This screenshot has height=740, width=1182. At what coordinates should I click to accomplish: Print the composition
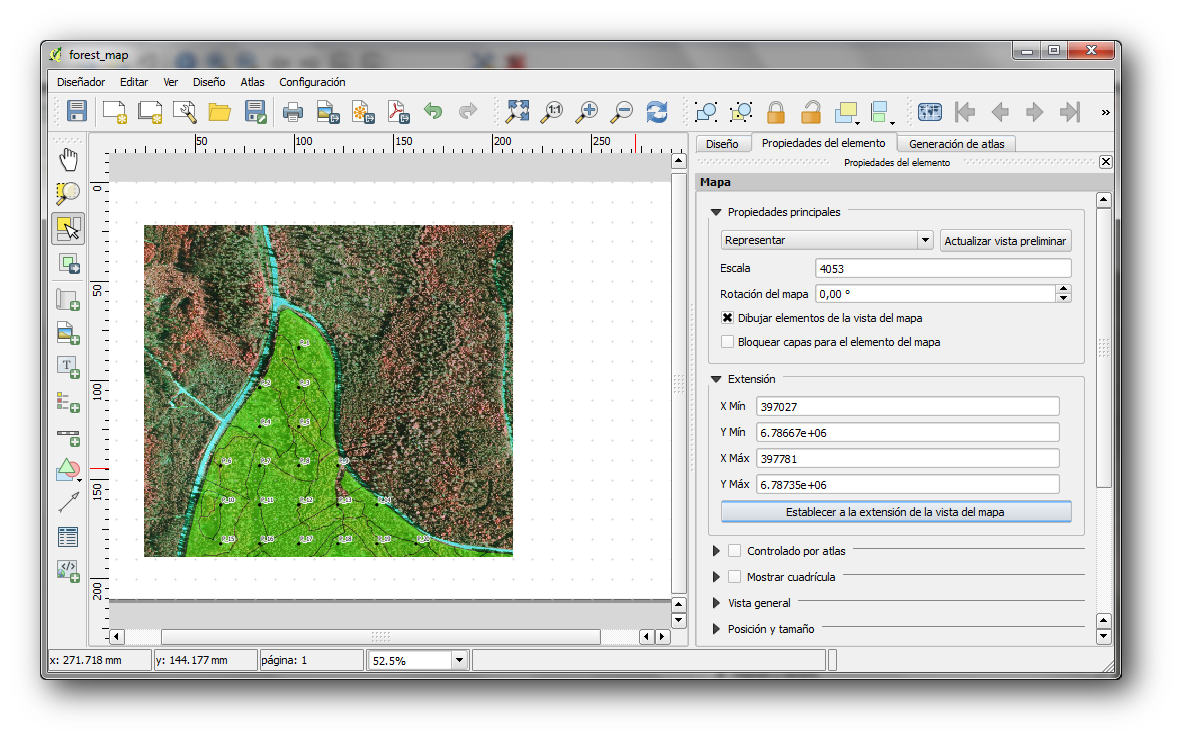(292, 112)
